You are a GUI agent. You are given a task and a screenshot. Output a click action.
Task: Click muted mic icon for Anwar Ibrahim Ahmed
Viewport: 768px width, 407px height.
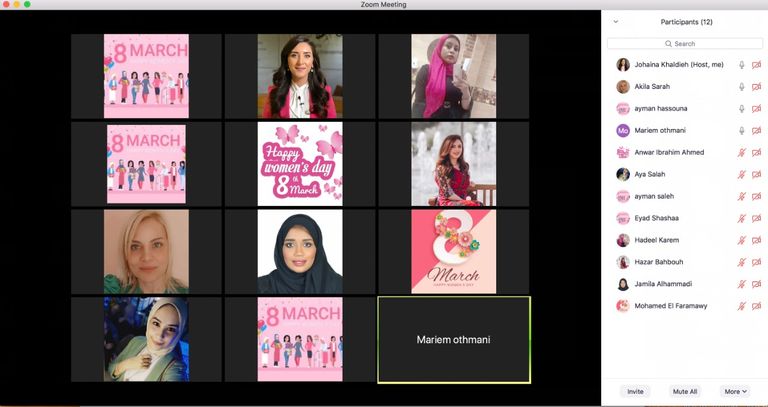pyautogui.click(x=741, y=153)
